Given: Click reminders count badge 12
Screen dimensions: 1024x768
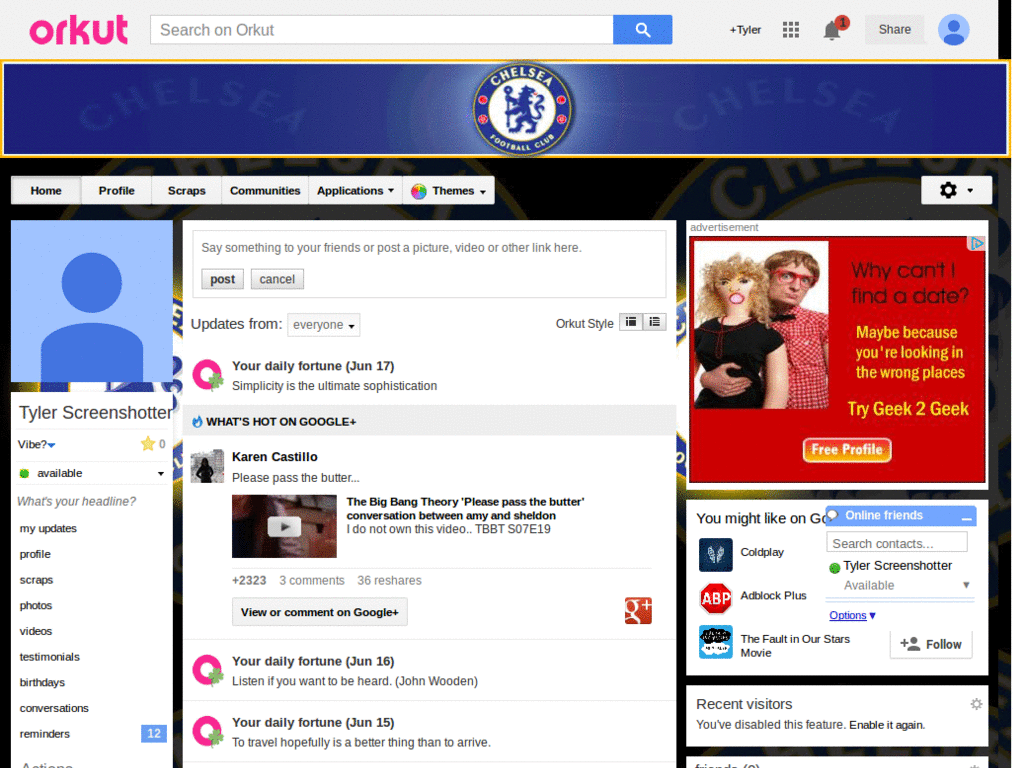Looking at the screenshot, I should [x=154, y=733].
